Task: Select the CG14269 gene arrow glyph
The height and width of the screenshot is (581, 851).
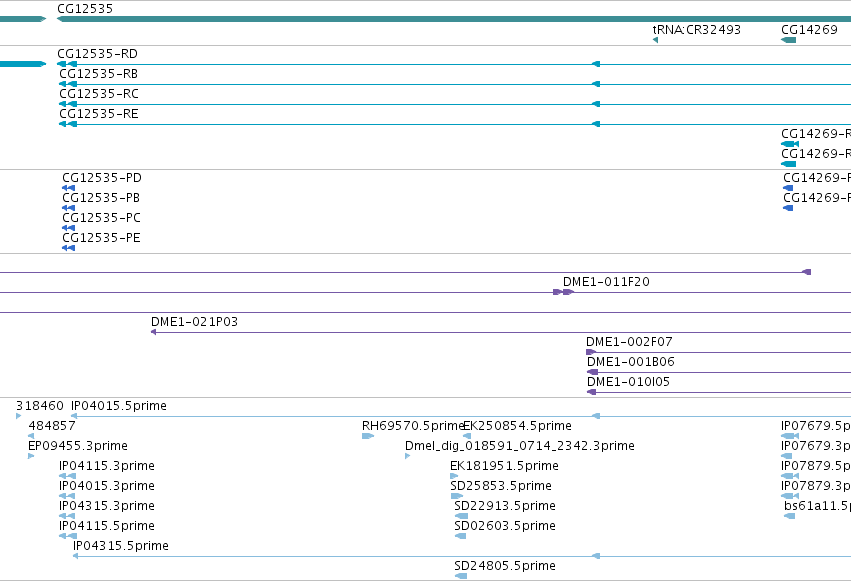Action: click(789, 40)
